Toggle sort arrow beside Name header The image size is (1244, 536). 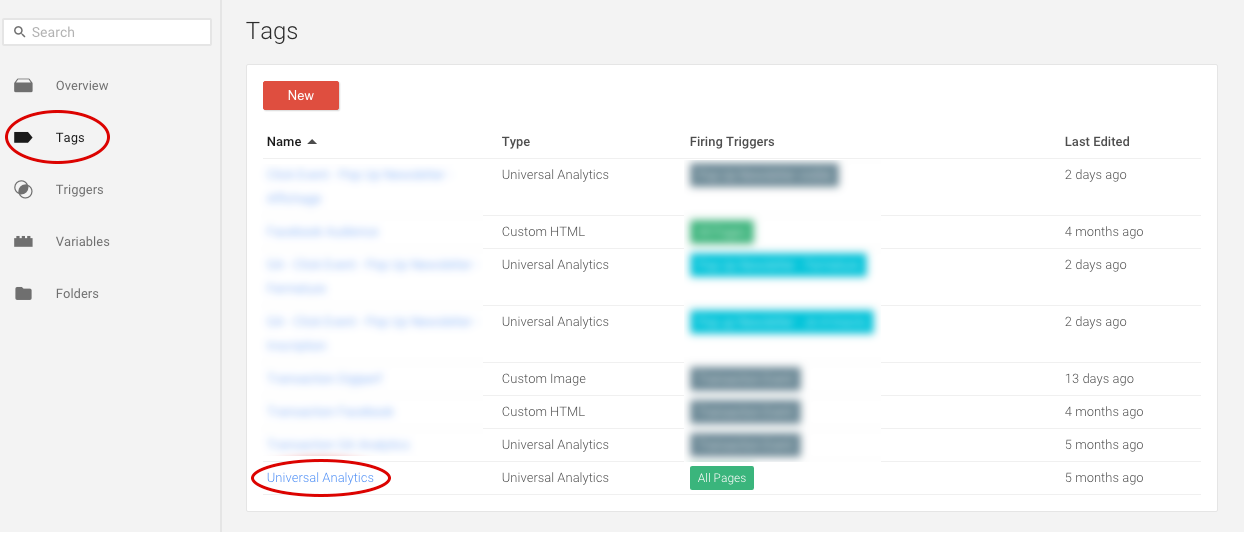(312, 142)
